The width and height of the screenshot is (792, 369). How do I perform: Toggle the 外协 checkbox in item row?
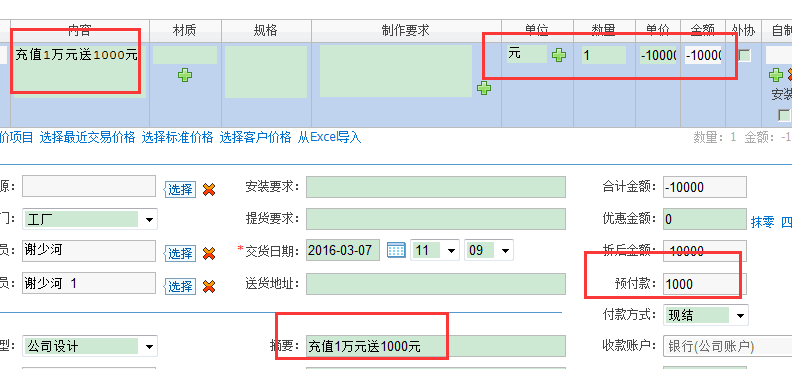tap(745, 55)
